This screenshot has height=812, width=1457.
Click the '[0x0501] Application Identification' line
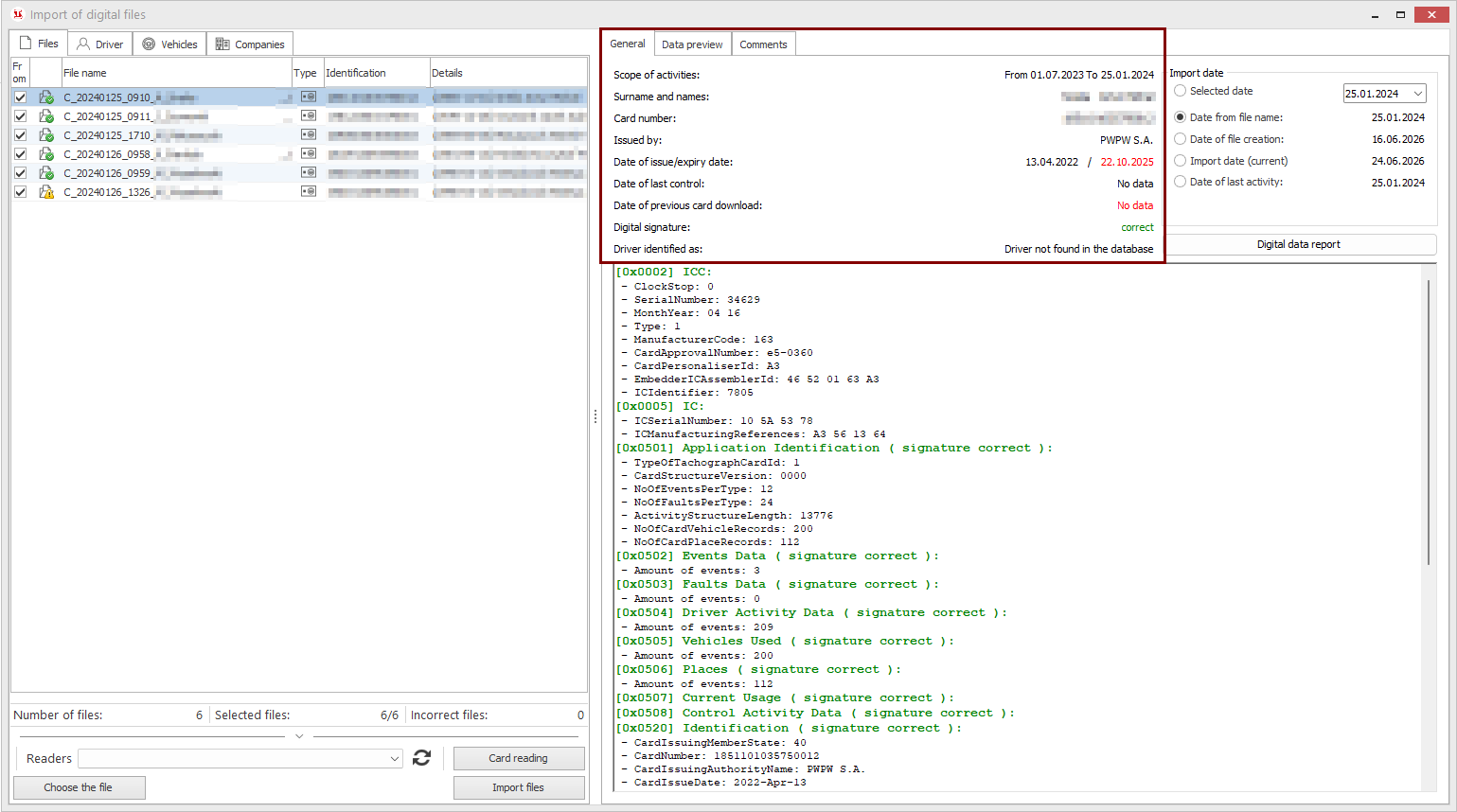(834, 449)
